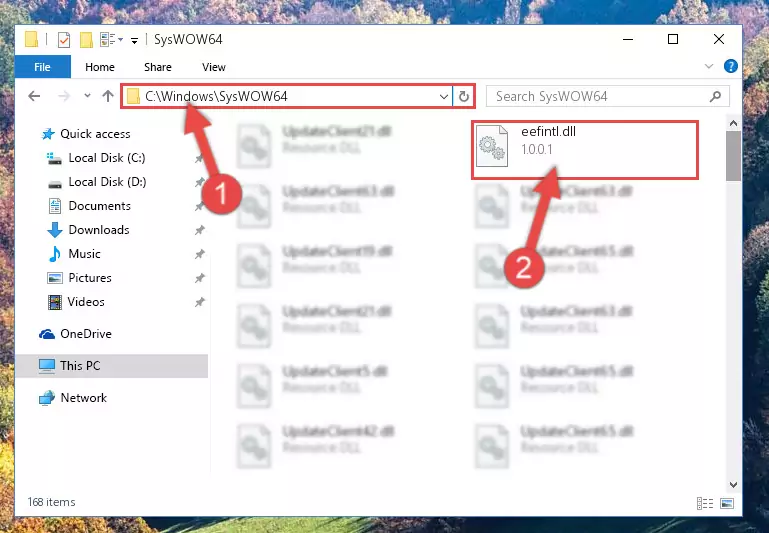The height and width of the screenshot is (533, 769).
Task: Click the Search SysWOW64 field
Action: point(607,96)
